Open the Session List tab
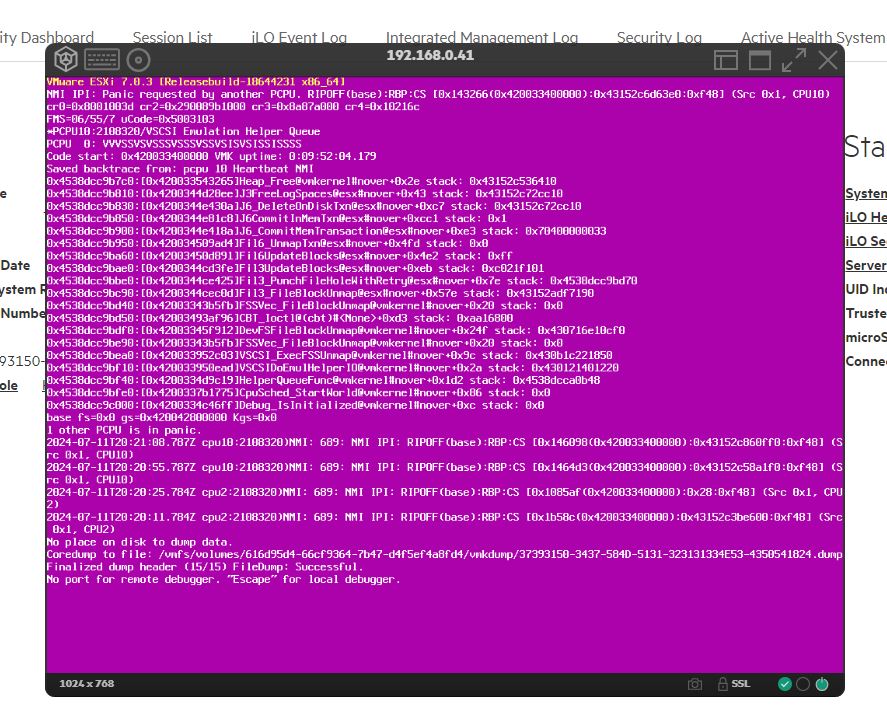The image size is (887, 726). click(x=173, y=37)
